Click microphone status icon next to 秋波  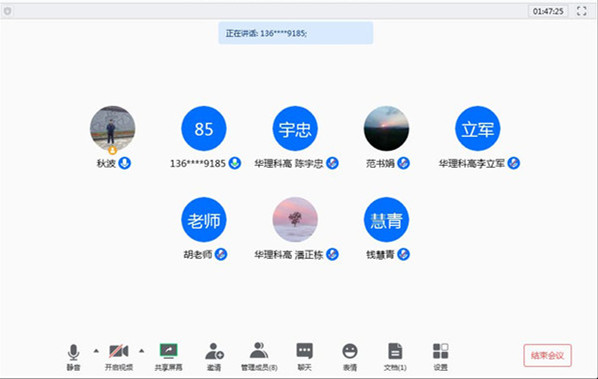(125, 163)
